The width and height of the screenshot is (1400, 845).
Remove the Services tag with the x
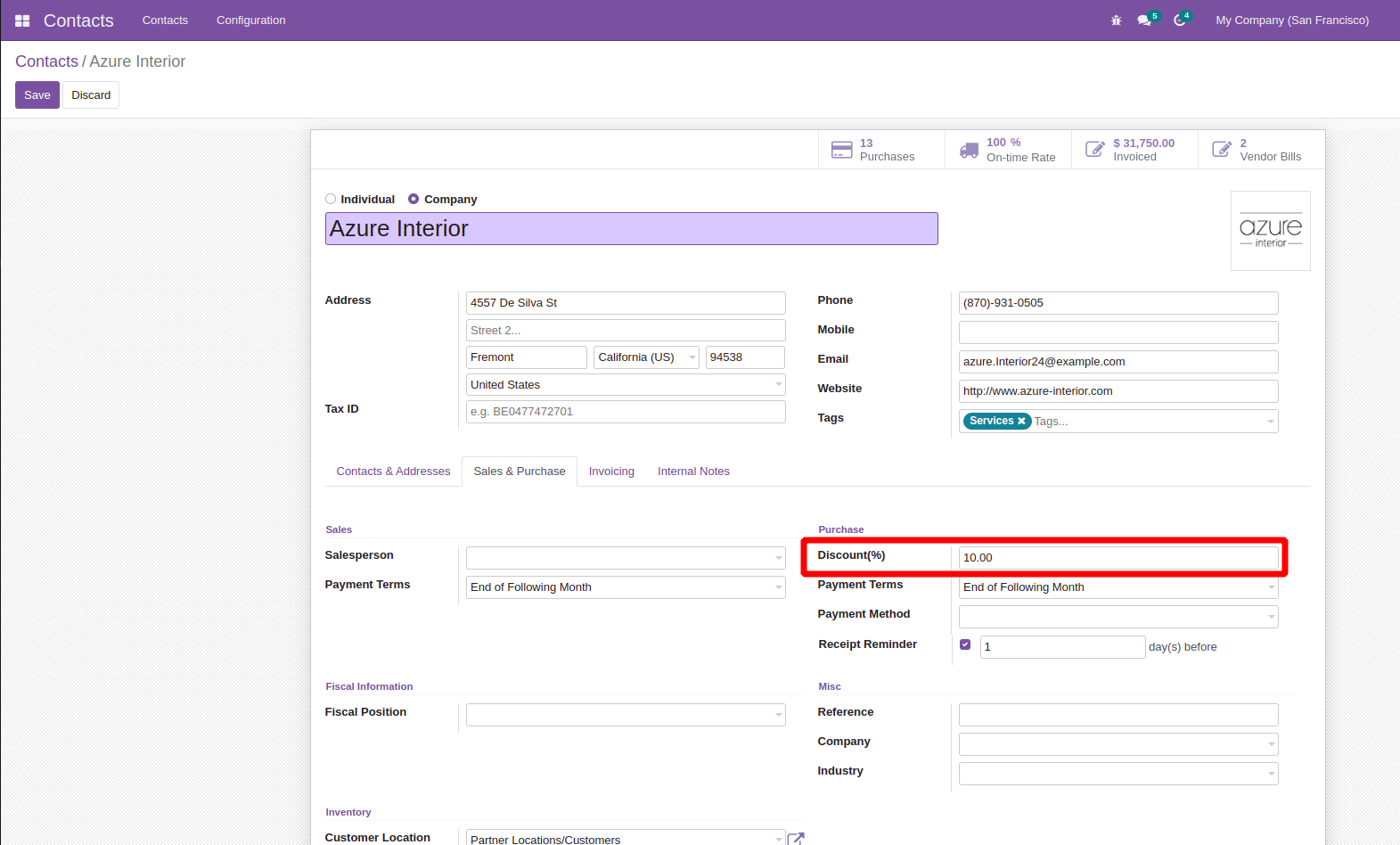1021,421
